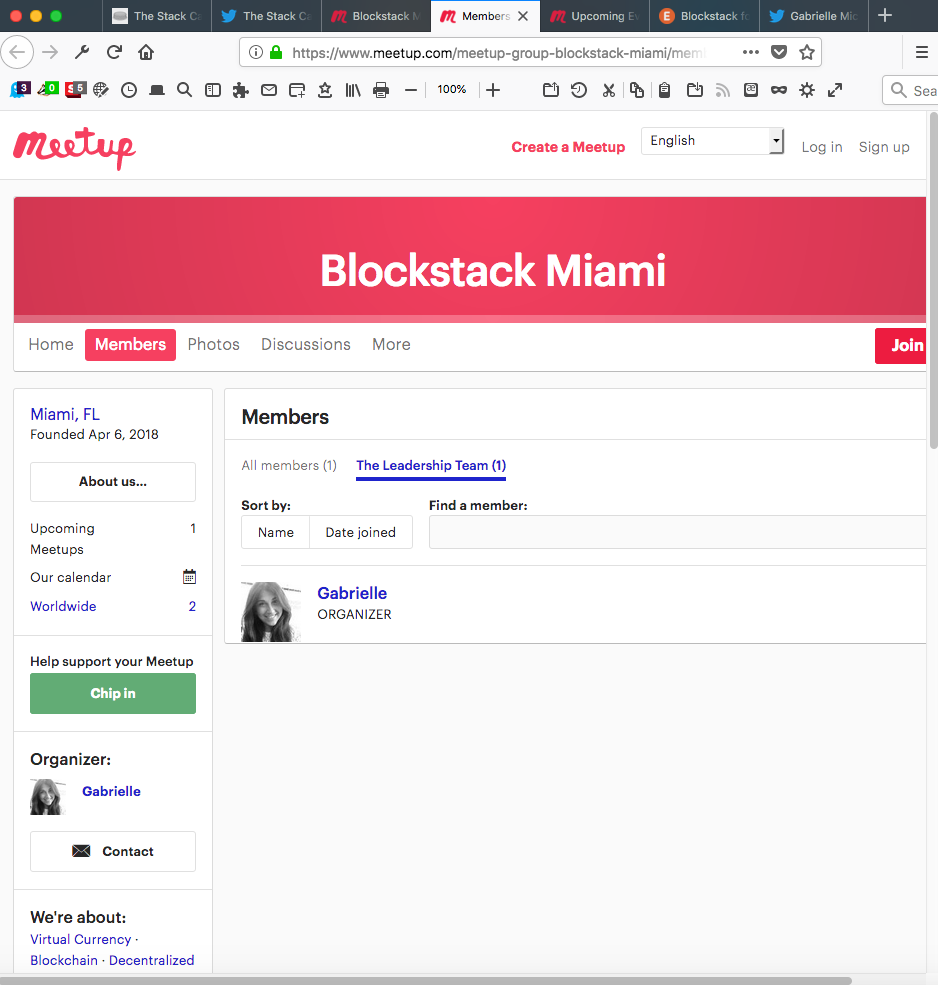Click the About us... button
The width and height of the screenshot is (938, 985).
pyautogui.click(x=113, y=482)
